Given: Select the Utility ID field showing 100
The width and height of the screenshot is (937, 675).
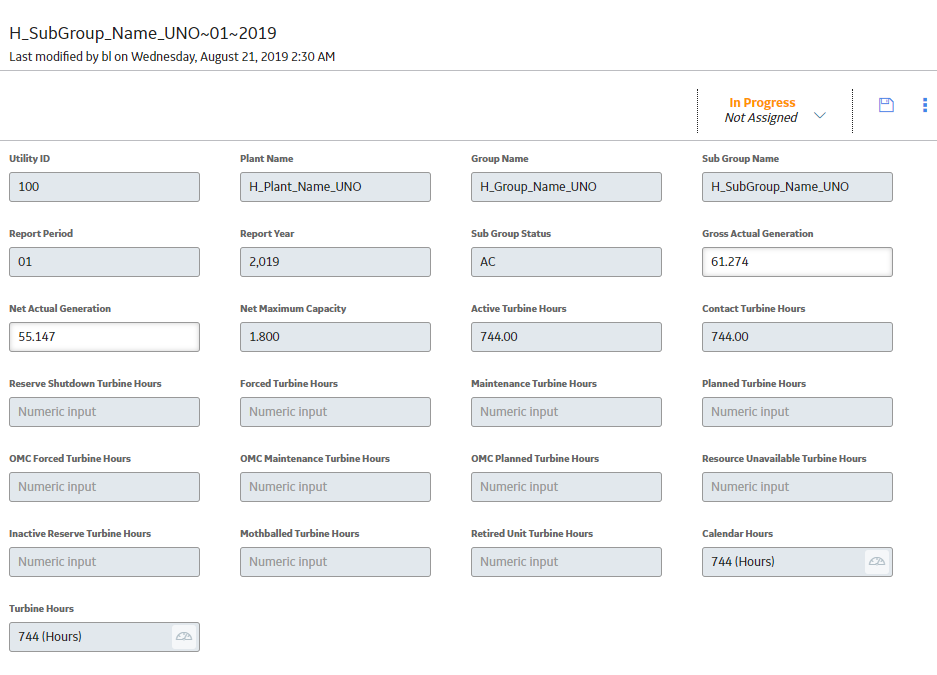Looking at the screenshot, I should pyautogui.click(x=105, y=187).
